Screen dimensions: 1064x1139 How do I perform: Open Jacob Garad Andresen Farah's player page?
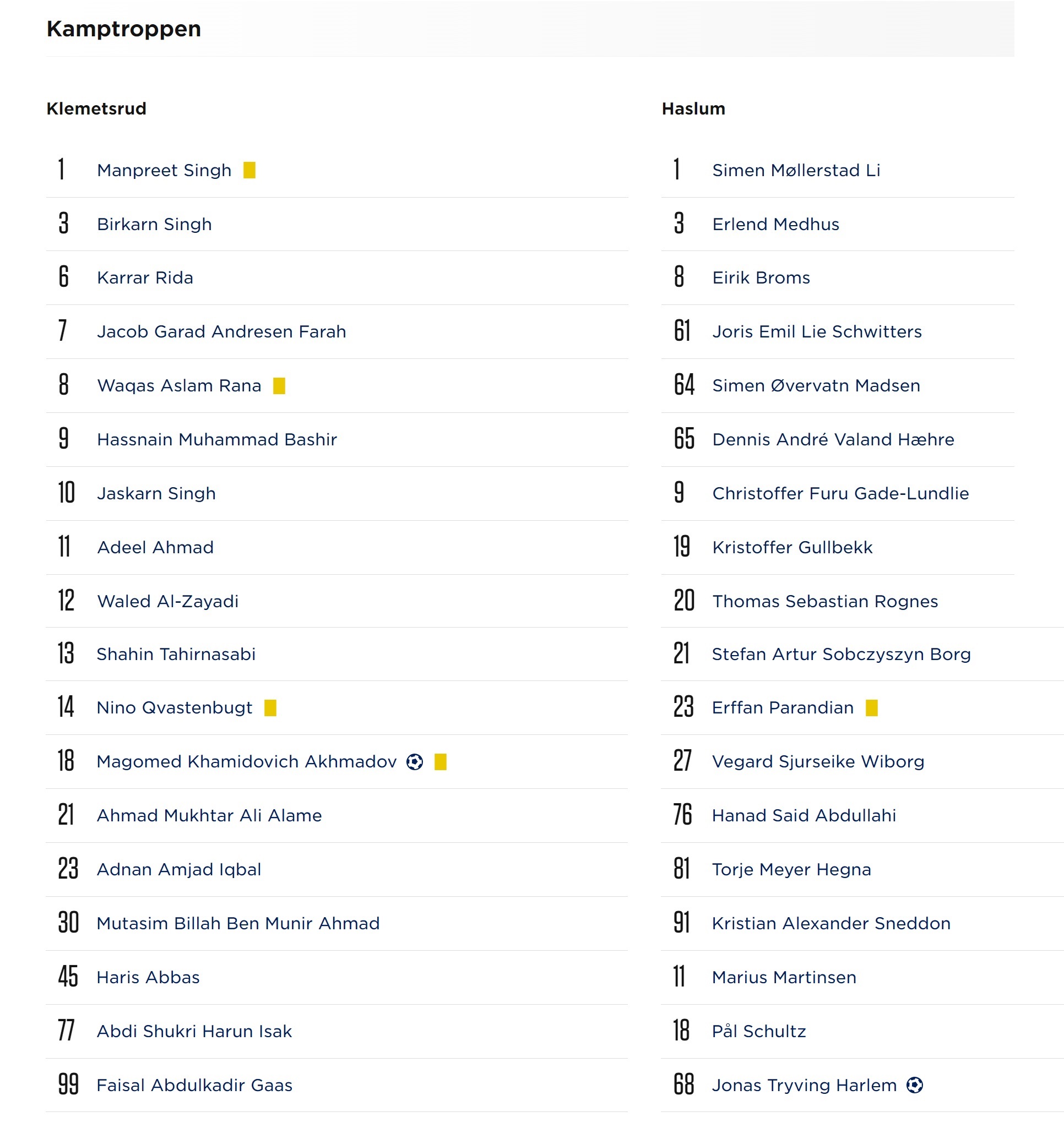(x=221, y=332)
